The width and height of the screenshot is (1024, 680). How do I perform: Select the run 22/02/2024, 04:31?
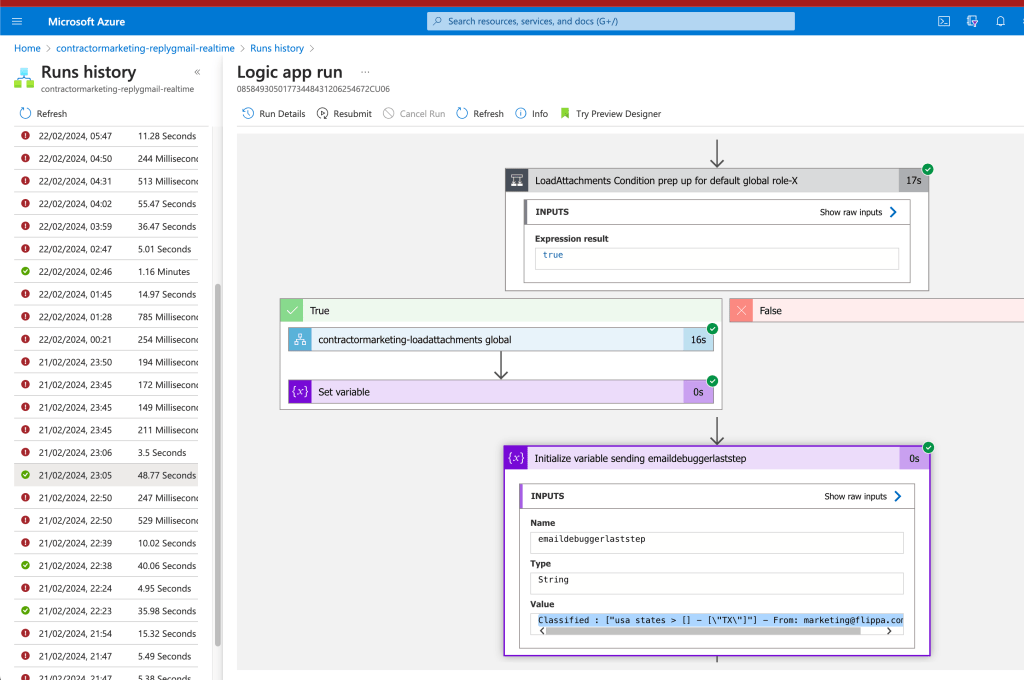106,181
